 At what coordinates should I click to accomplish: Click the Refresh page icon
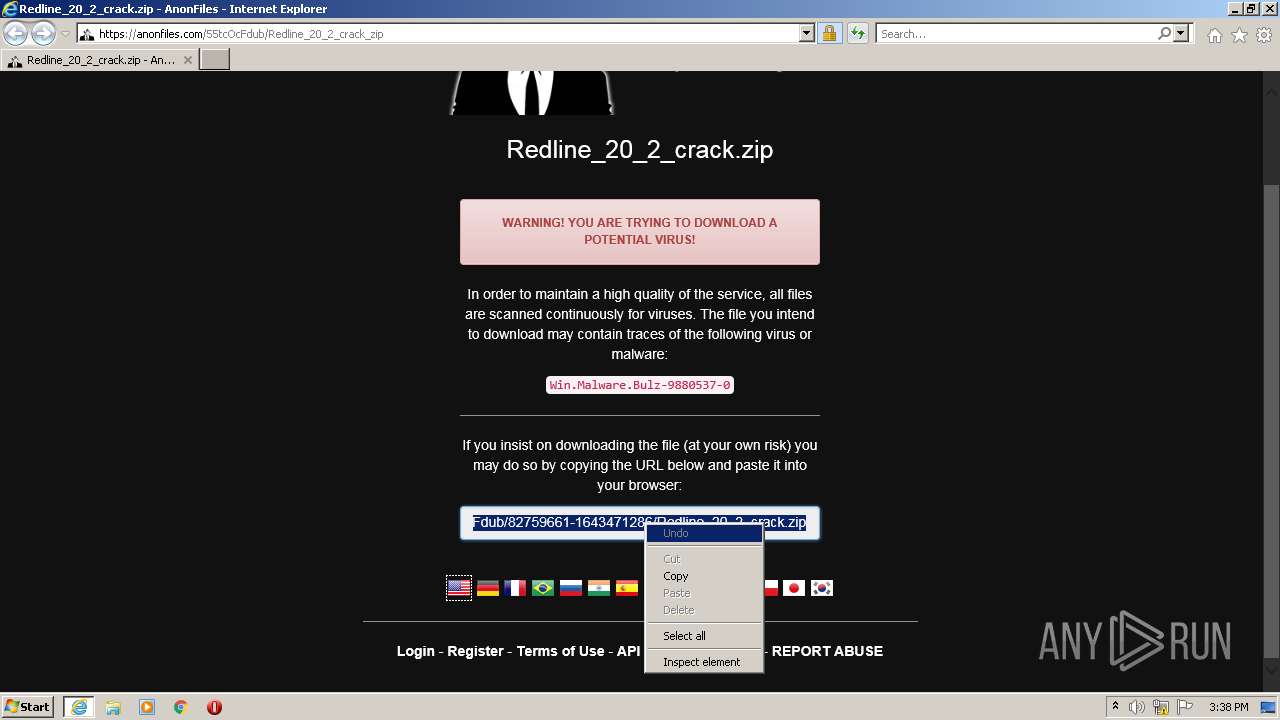(x=858, y=34)
